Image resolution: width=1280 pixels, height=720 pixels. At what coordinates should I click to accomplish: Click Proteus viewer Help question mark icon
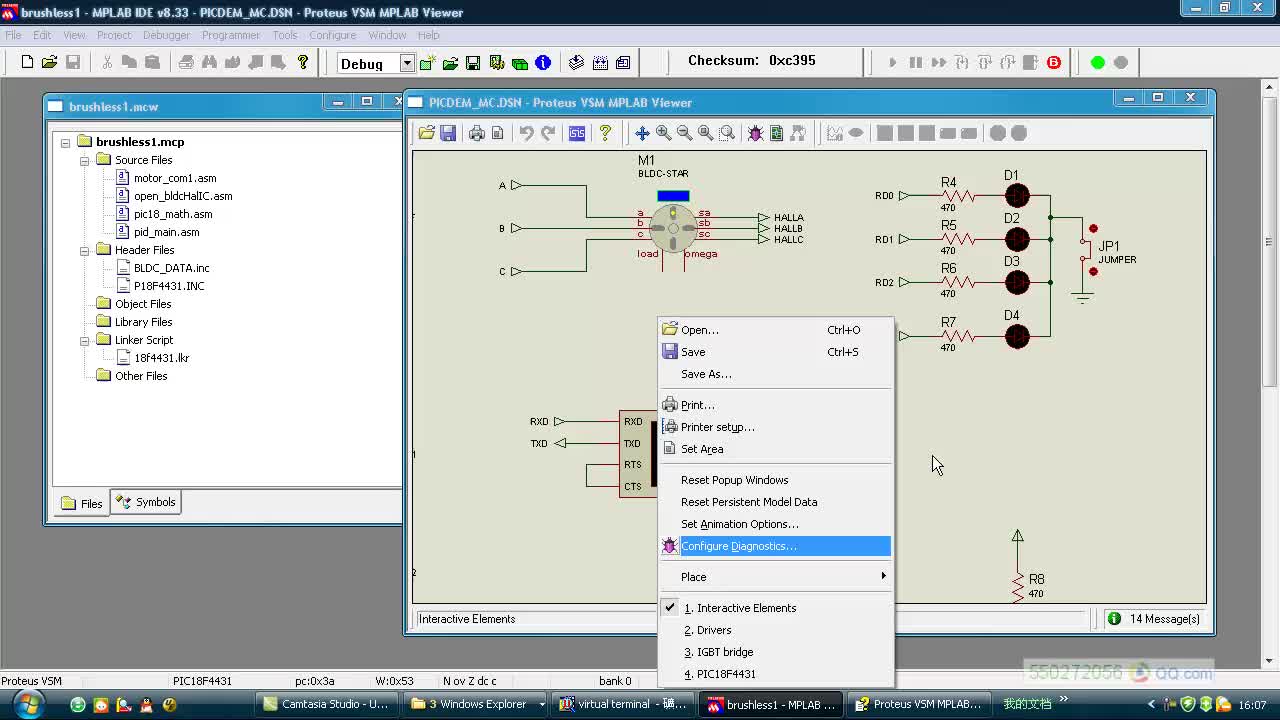[x=605, y=133]
